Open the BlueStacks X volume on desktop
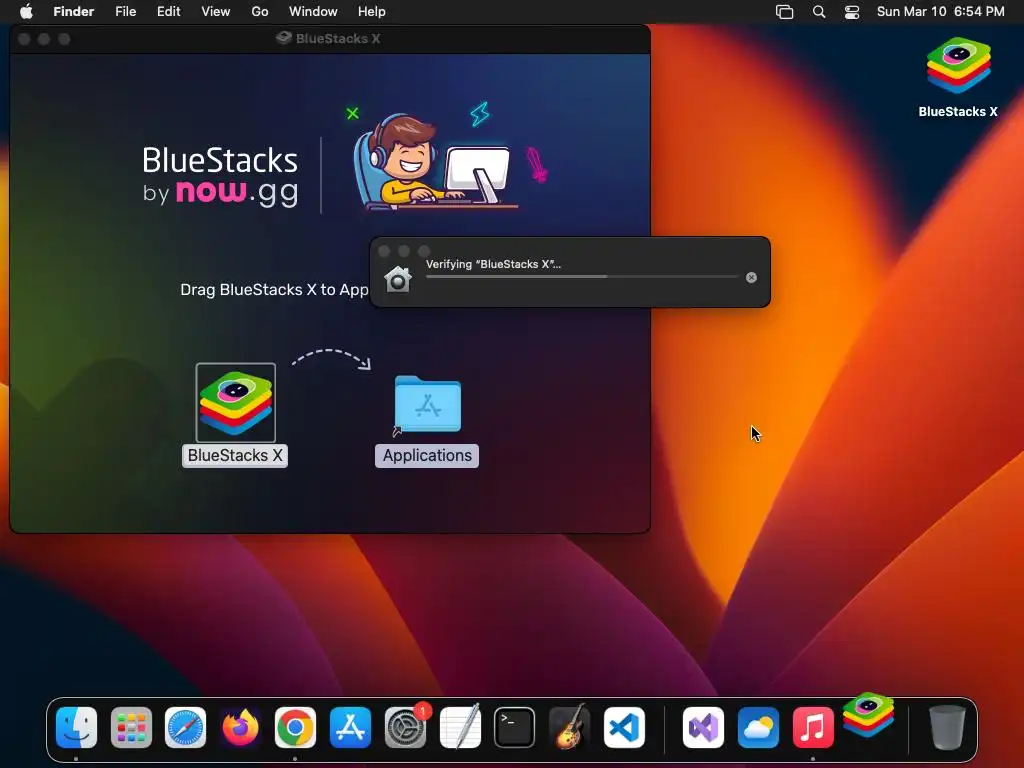Screen dimensions: 1024x768 tap(958, 66)
